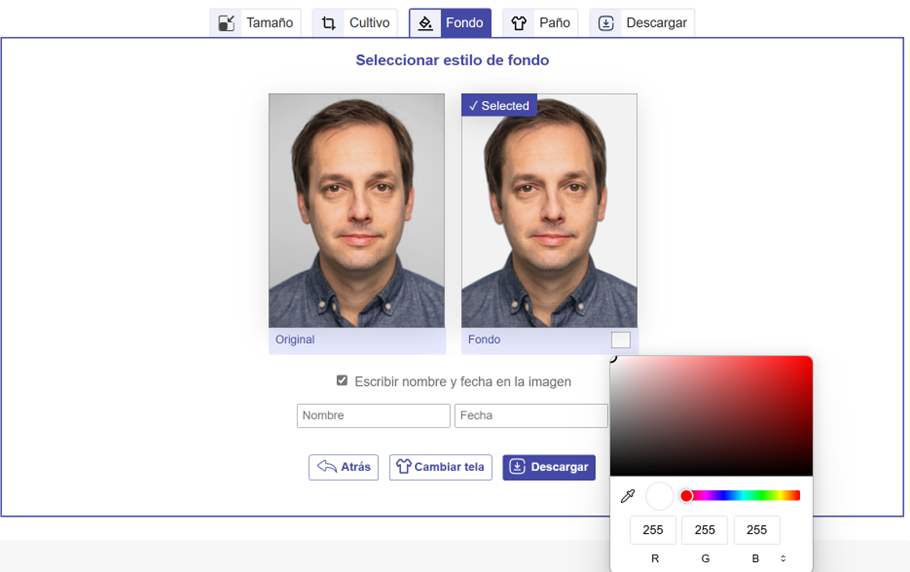Select the Original photo thumbnail
The width and height of the screenshot is (910, 572).
[357, 211]
